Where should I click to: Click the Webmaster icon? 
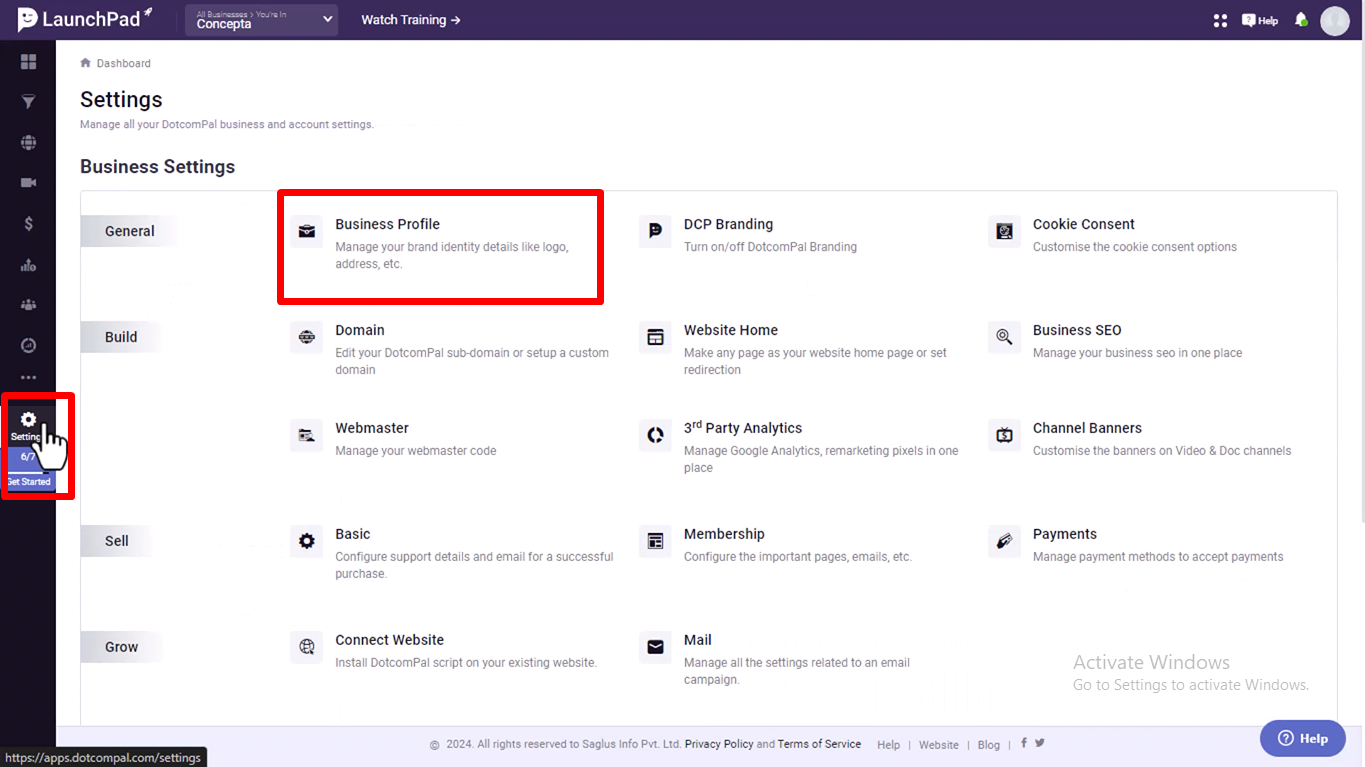pyautogui.click(x=307, y=435)
